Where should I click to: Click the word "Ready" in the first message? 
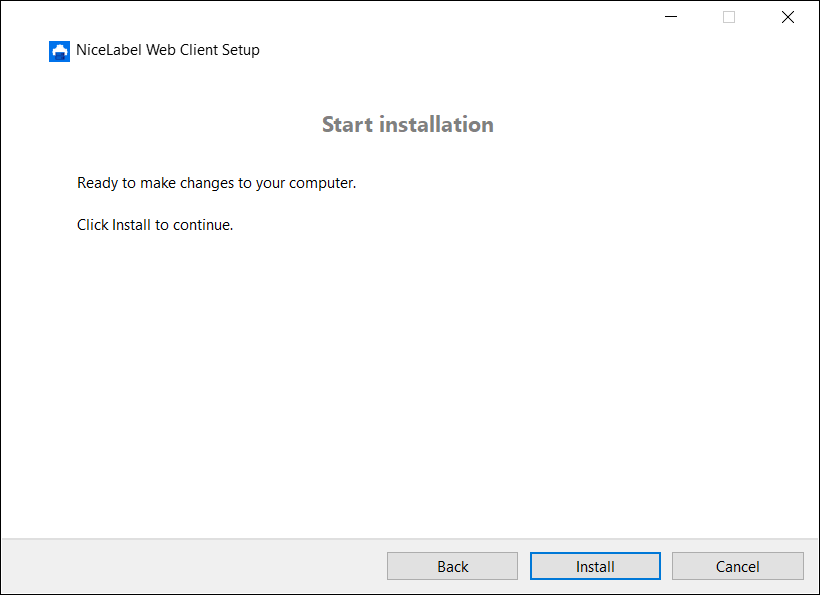point(98,183)
